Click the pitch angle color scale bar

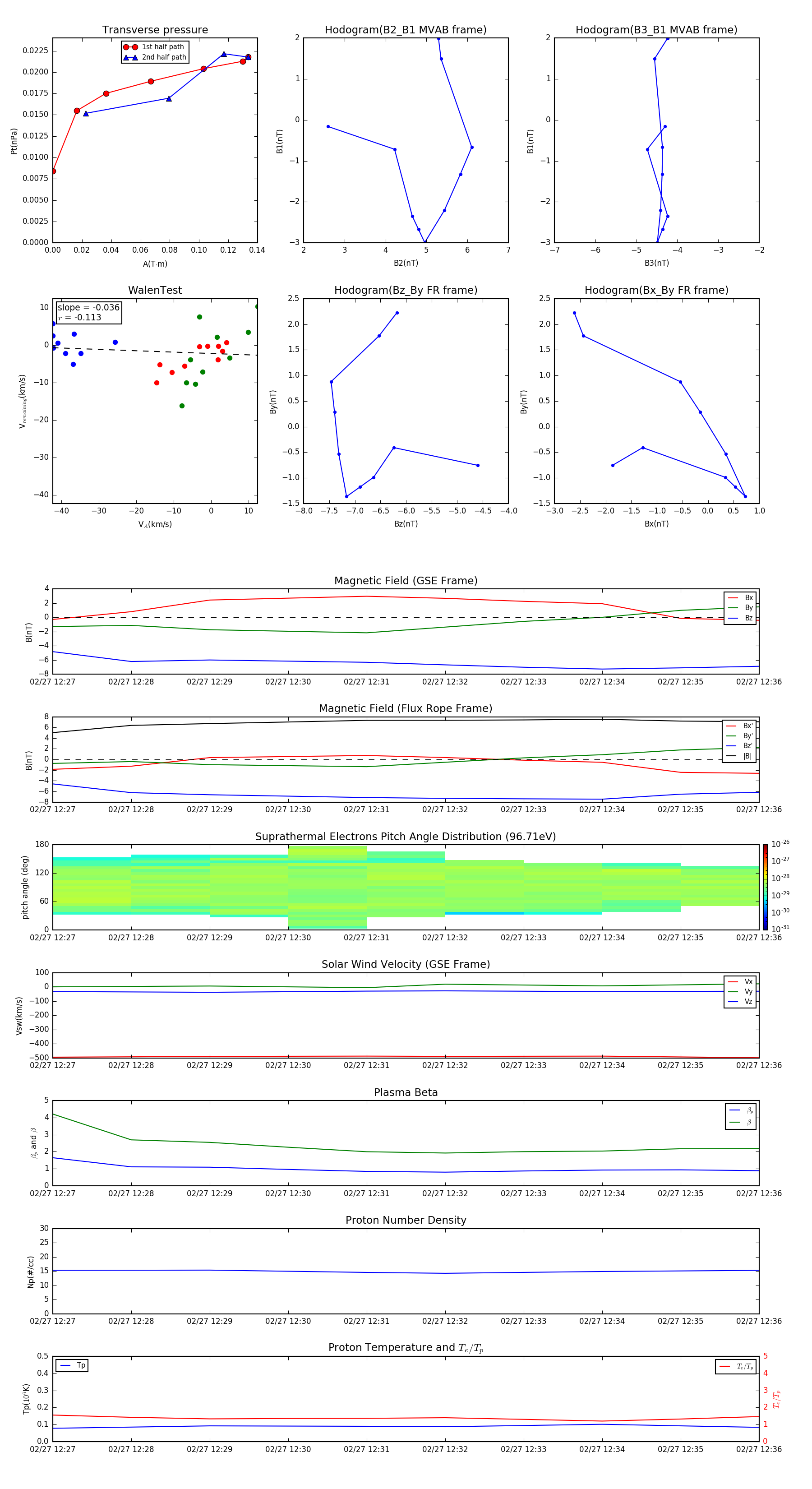pyautogui.click(x=765, y=887)
